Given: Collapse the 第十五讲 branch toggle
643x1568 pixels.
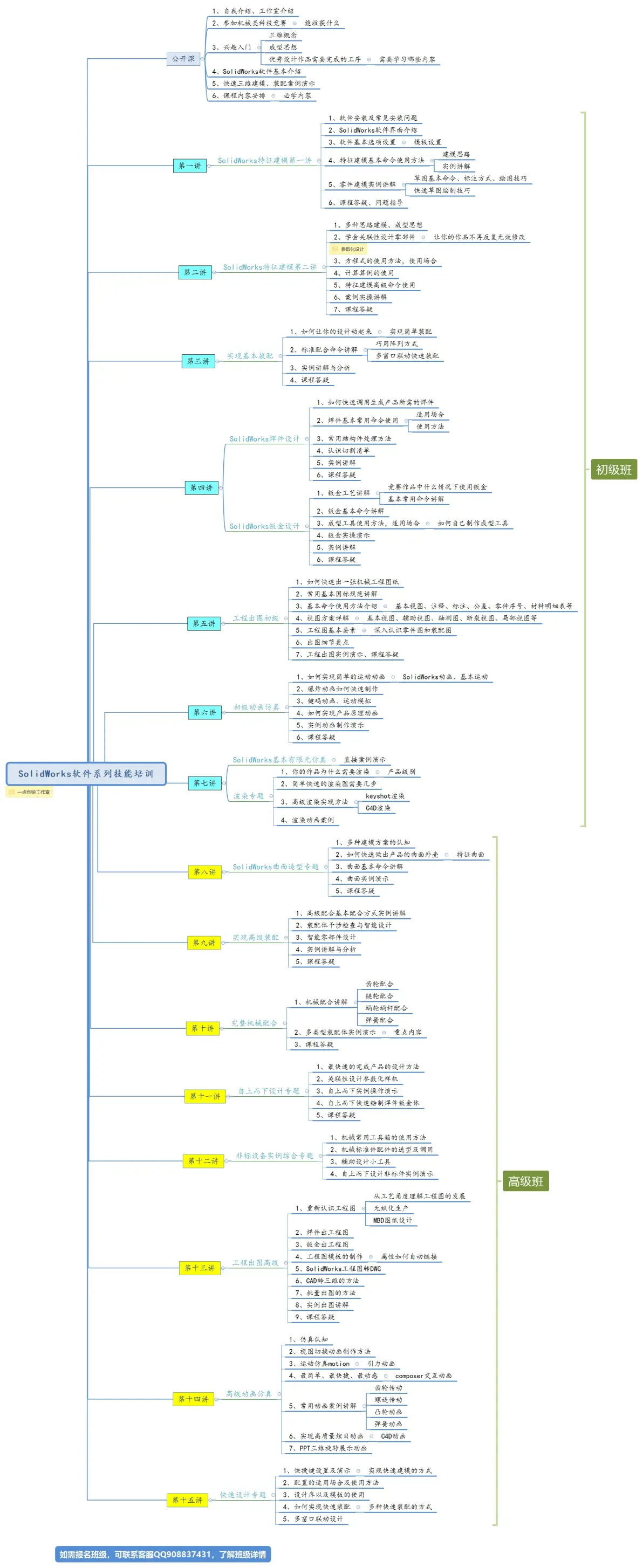Looking at the screenshot, I should [x=211, y=1500].
